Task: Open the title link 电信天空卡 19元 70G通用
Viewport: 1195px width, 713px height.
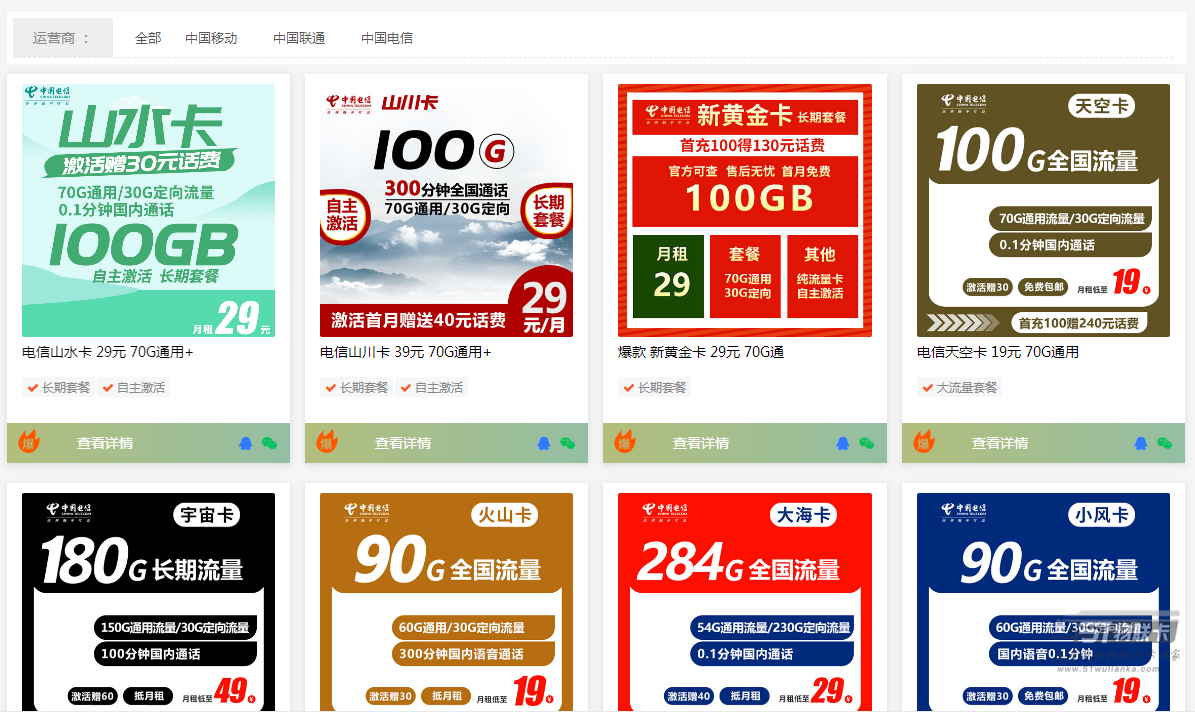Action: (x=998, y=352)
